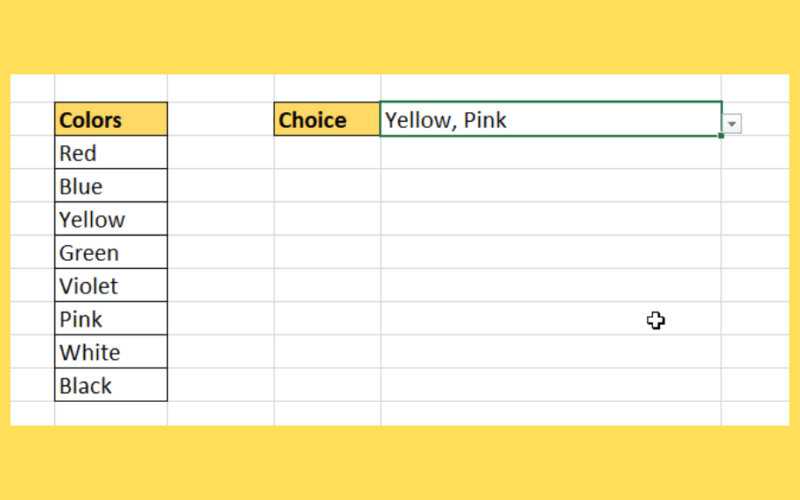
Task: Click the Pink cell in list
Action: (111, 318)
